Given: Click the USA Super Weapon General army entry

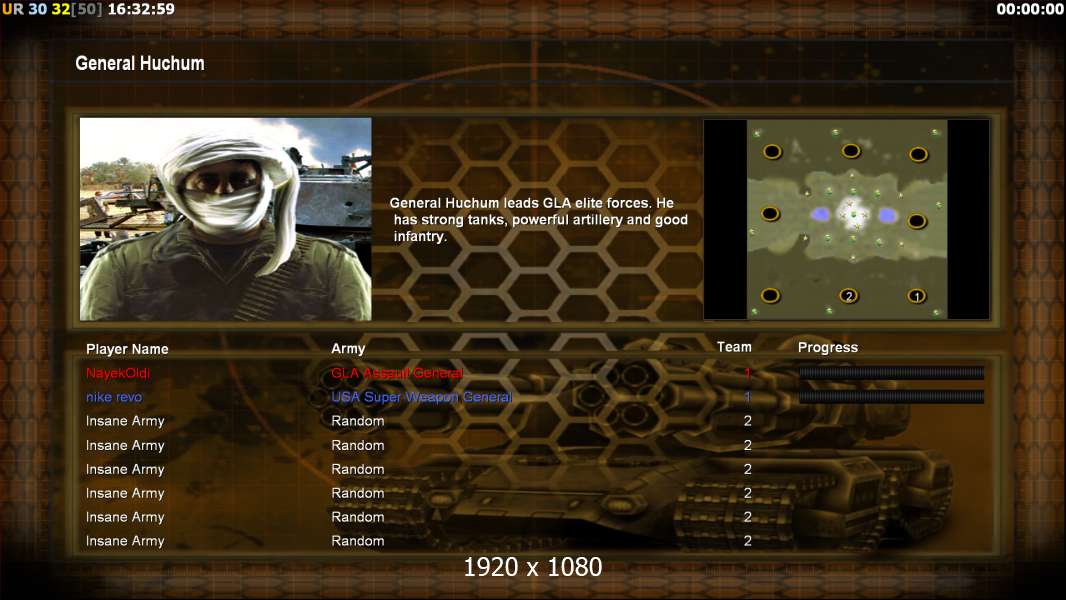Looking at the screenshot, I should pos(422,397).
